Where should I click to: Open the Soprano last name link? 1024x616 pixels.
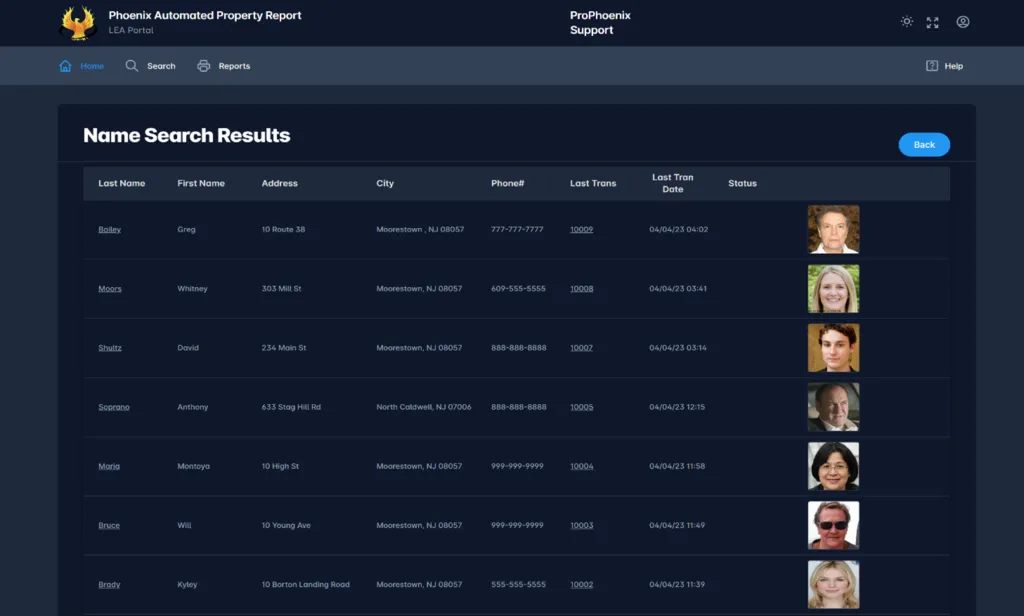click(x=114, y=407)
